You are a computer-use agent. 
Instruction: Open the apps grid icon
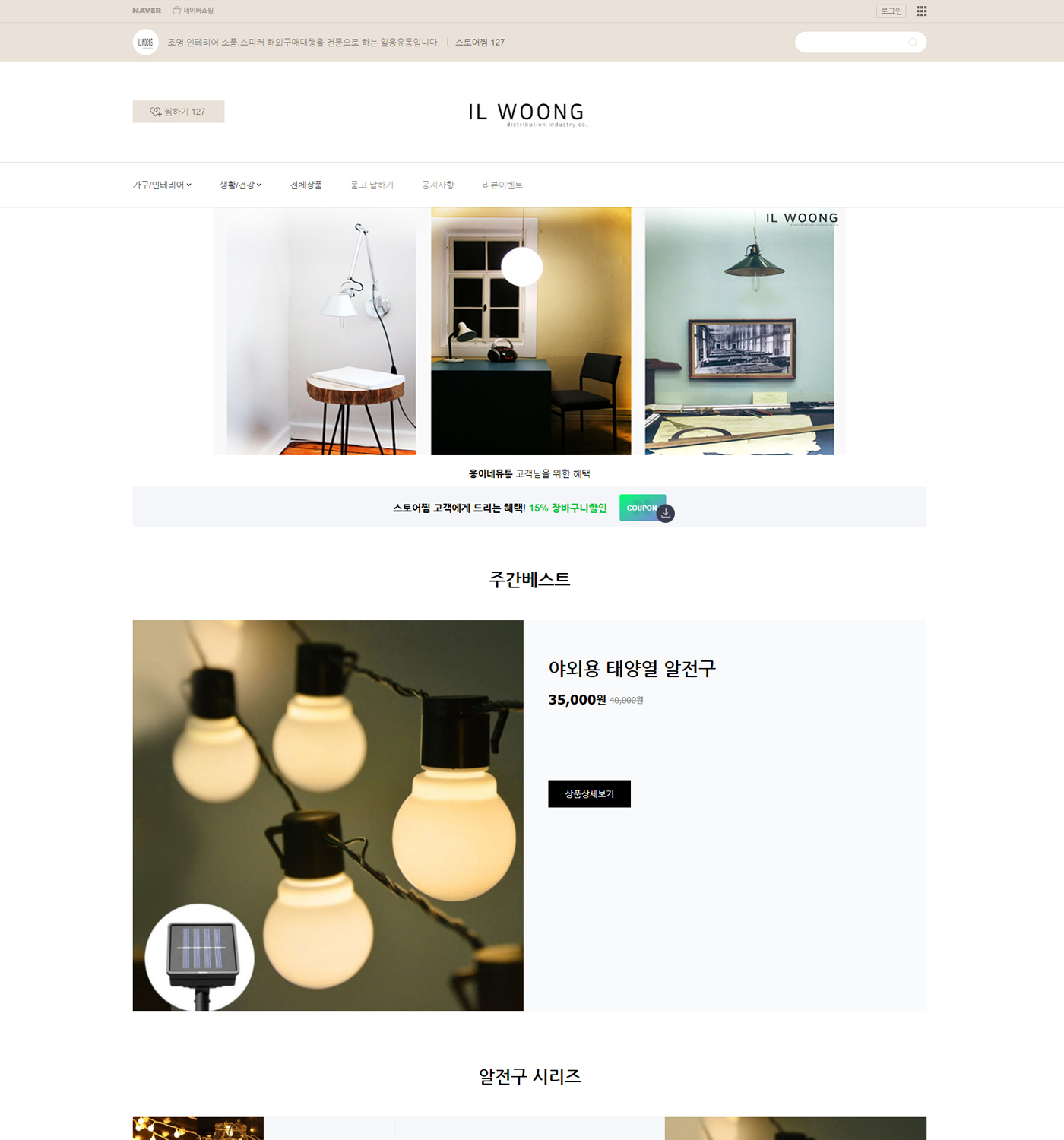pos(921,11)
